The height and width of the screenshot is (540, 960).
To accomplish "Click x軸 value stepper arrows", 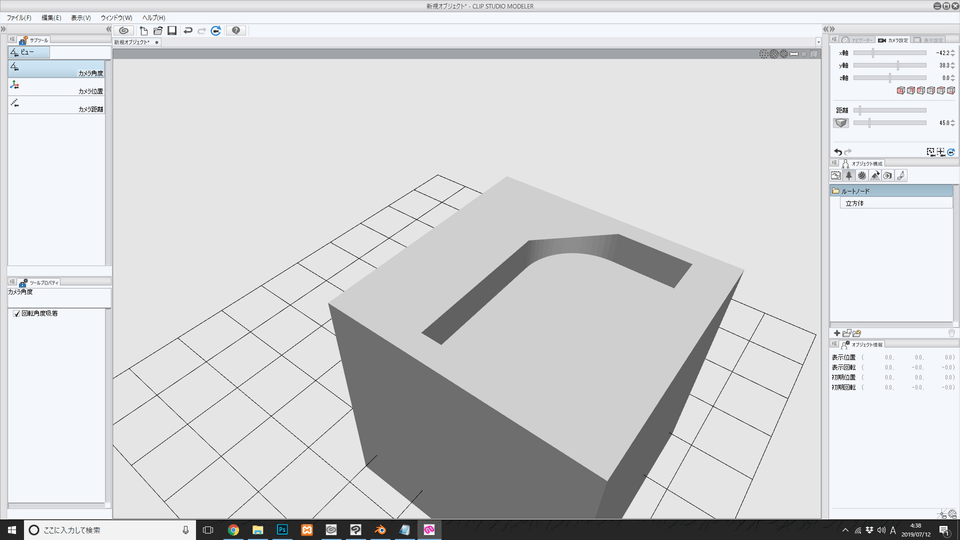I will point(954,52).
